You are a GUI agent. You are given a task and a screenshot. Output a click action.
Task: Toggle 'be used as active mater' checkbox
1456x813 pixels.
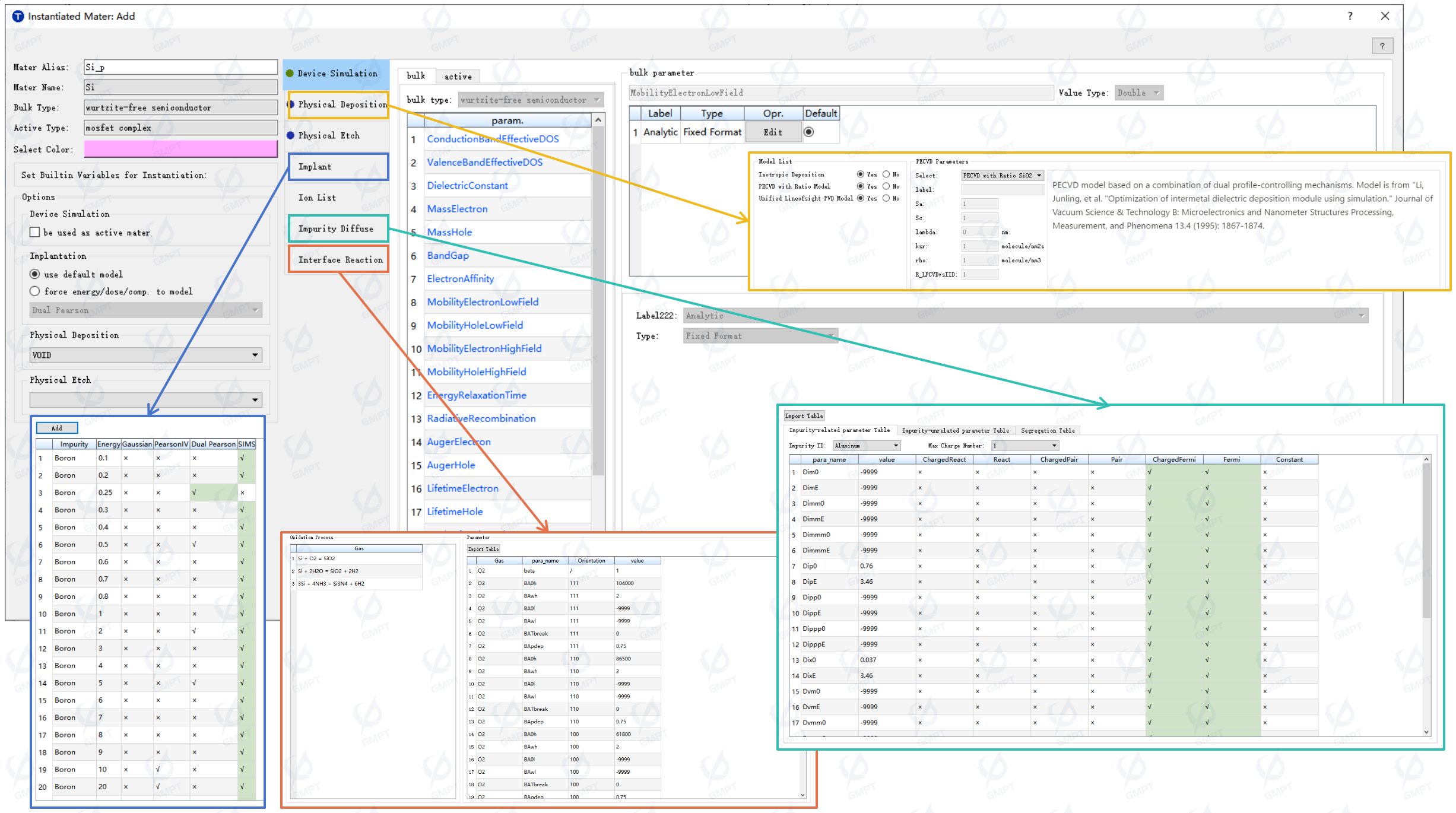[x=35, y=232]
